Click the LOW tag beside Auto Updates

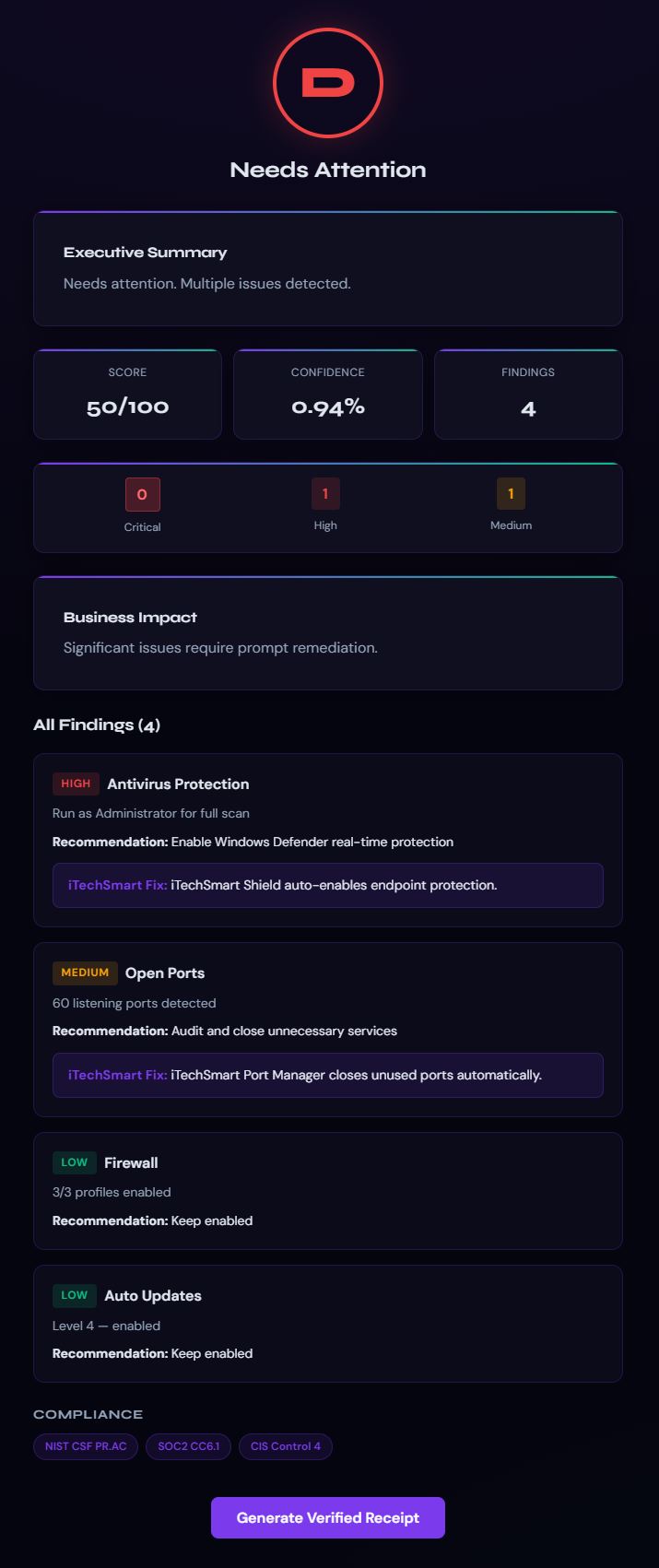pos(74,1295)
